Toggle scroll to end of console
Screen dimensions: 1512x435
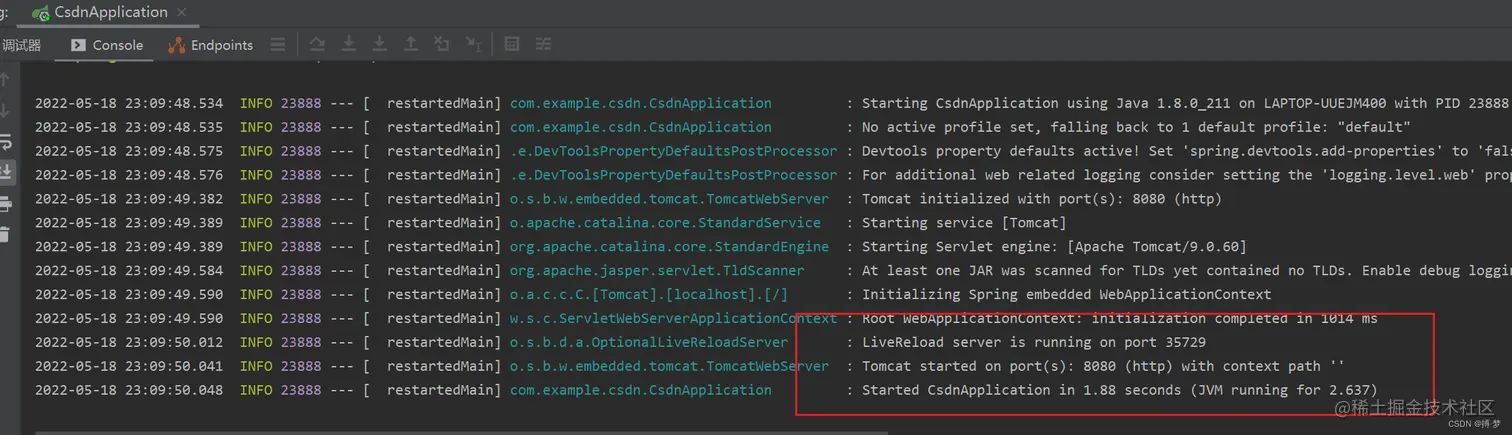[5, 172]
